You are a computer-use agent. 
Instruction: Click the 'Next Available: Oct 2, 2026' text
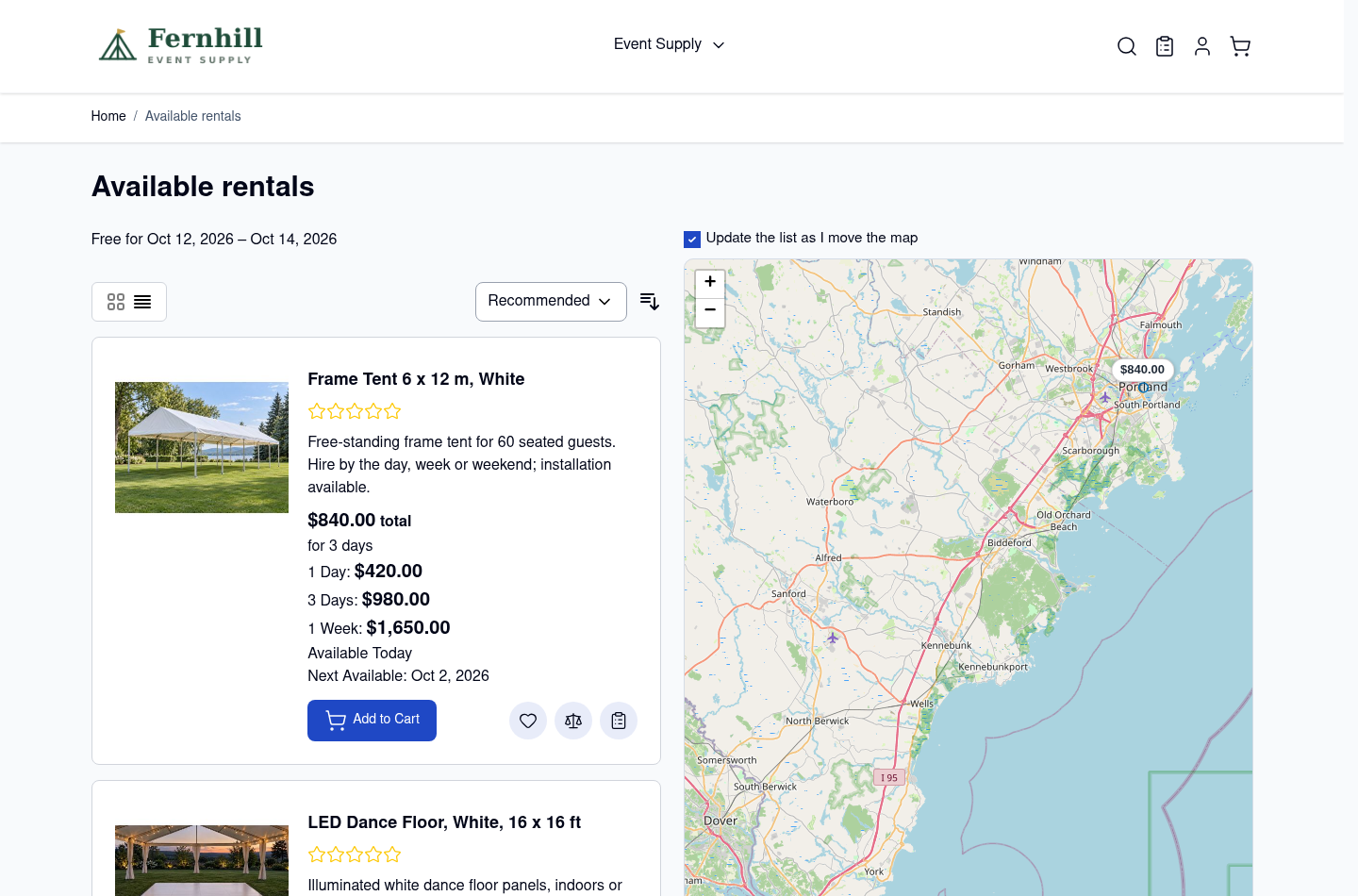click(x=398, y=676)
